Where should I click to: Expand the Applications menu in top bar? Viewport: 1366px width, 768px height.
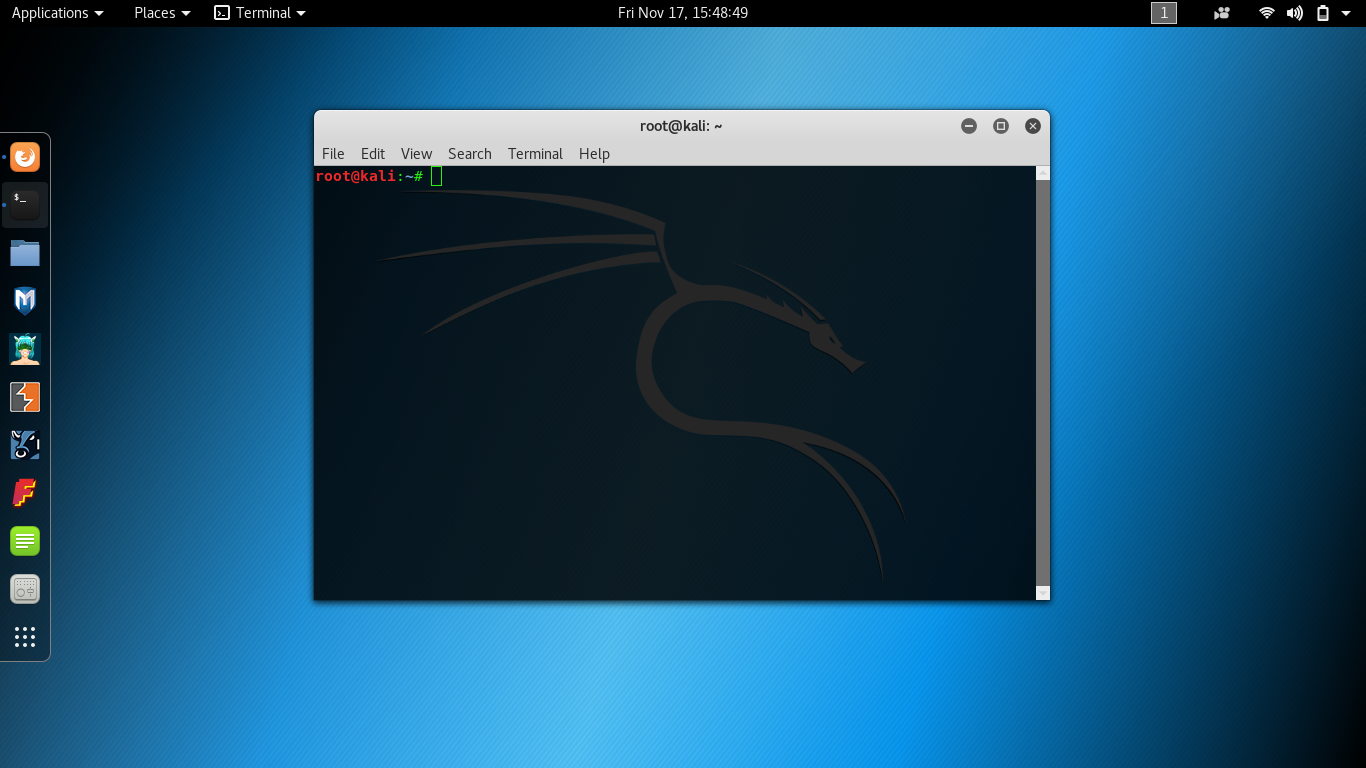point(57,13)
